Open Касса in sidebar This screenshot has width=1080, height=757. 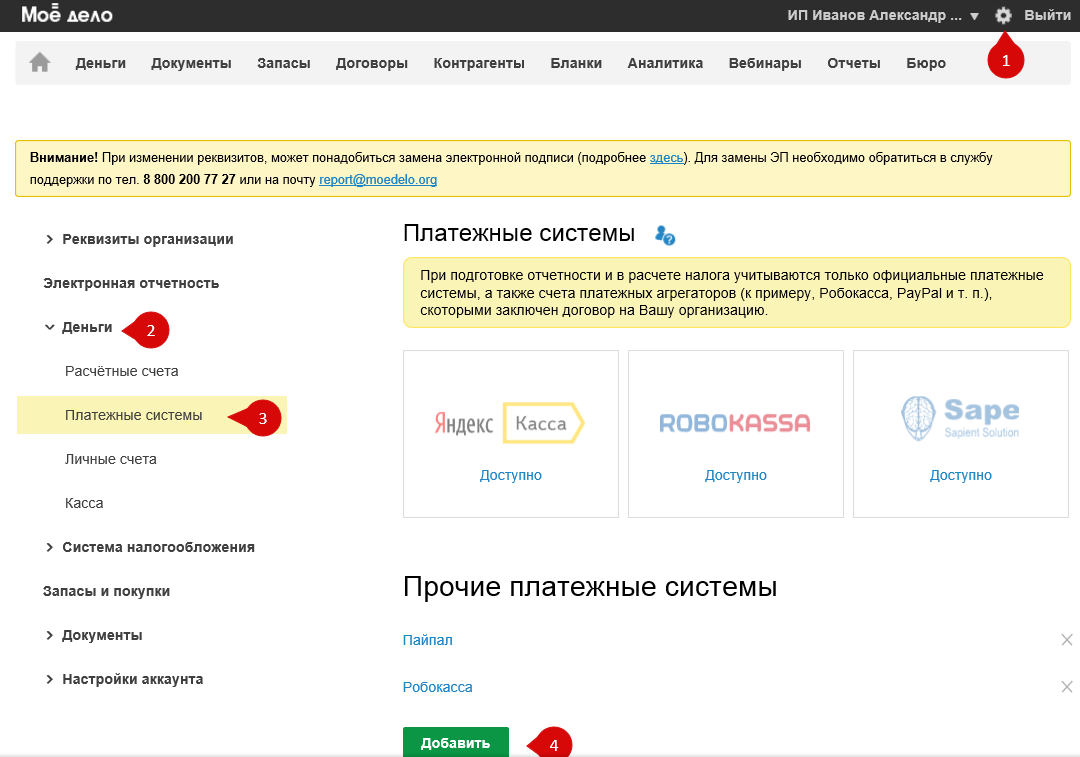[x=84, y=504]
